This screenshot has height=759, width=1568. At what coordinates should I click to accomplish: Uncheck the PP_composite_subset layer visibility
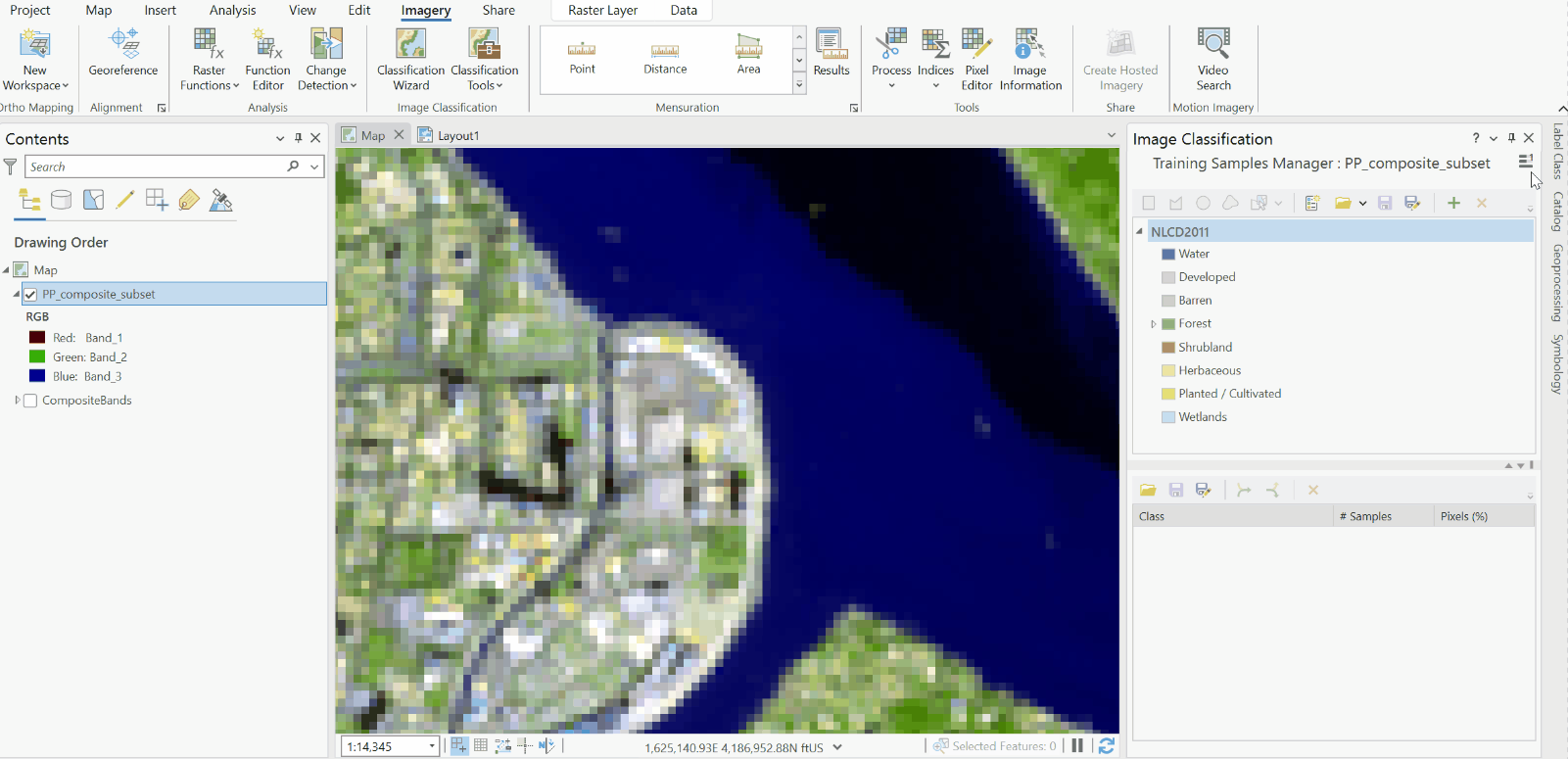click(x=30, y=294)
